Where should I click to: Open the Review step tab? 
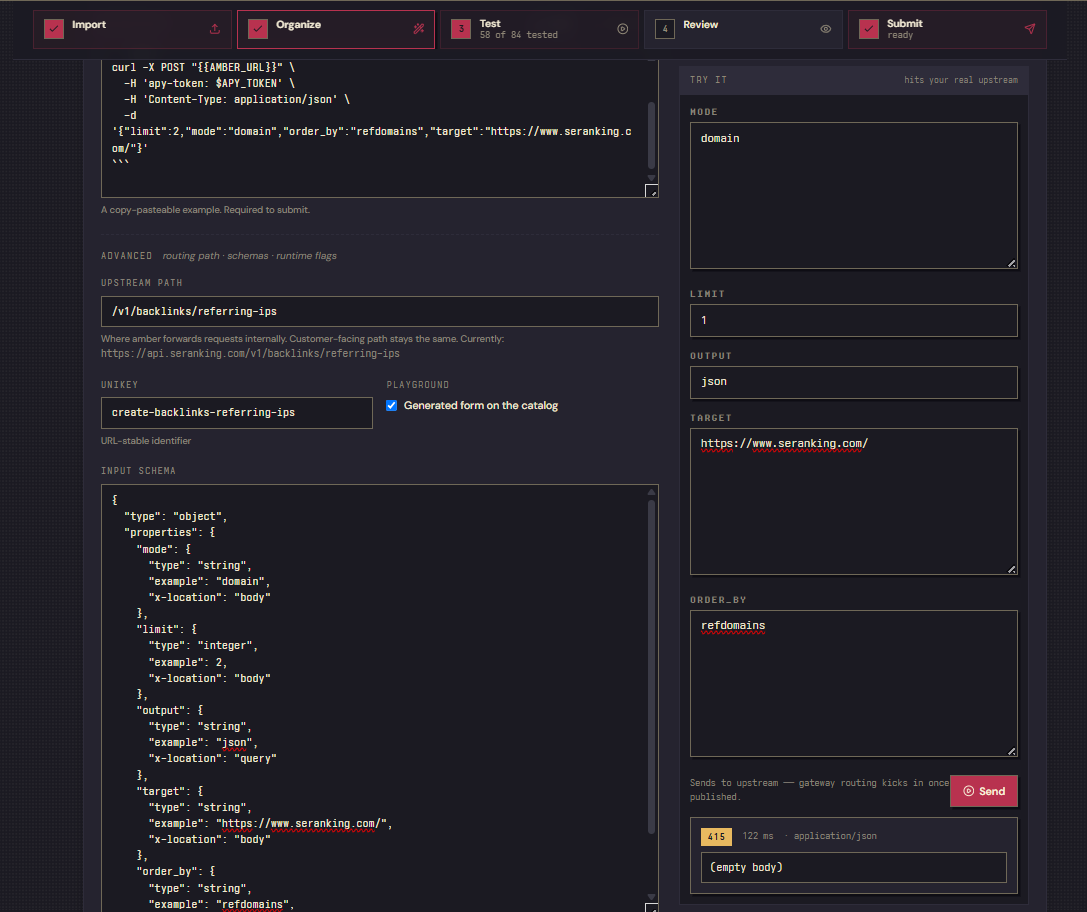743,29
